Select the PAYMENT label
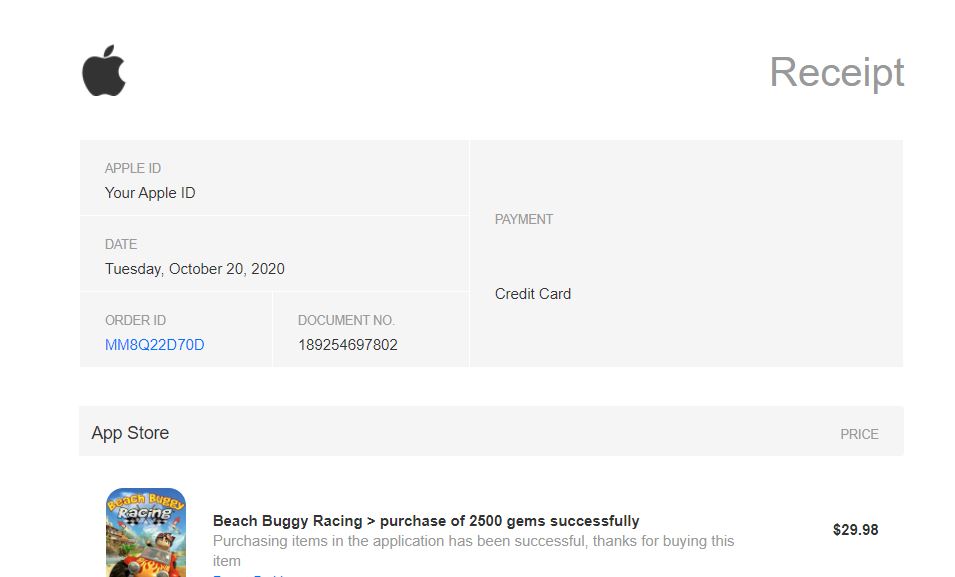 click(x=524, y=219)
